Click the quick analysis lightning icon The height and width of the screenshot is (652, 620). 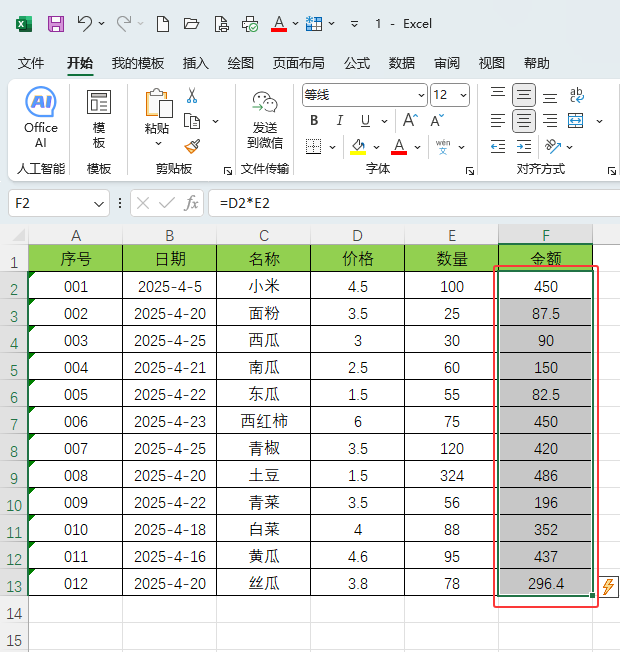click(608, 586)
